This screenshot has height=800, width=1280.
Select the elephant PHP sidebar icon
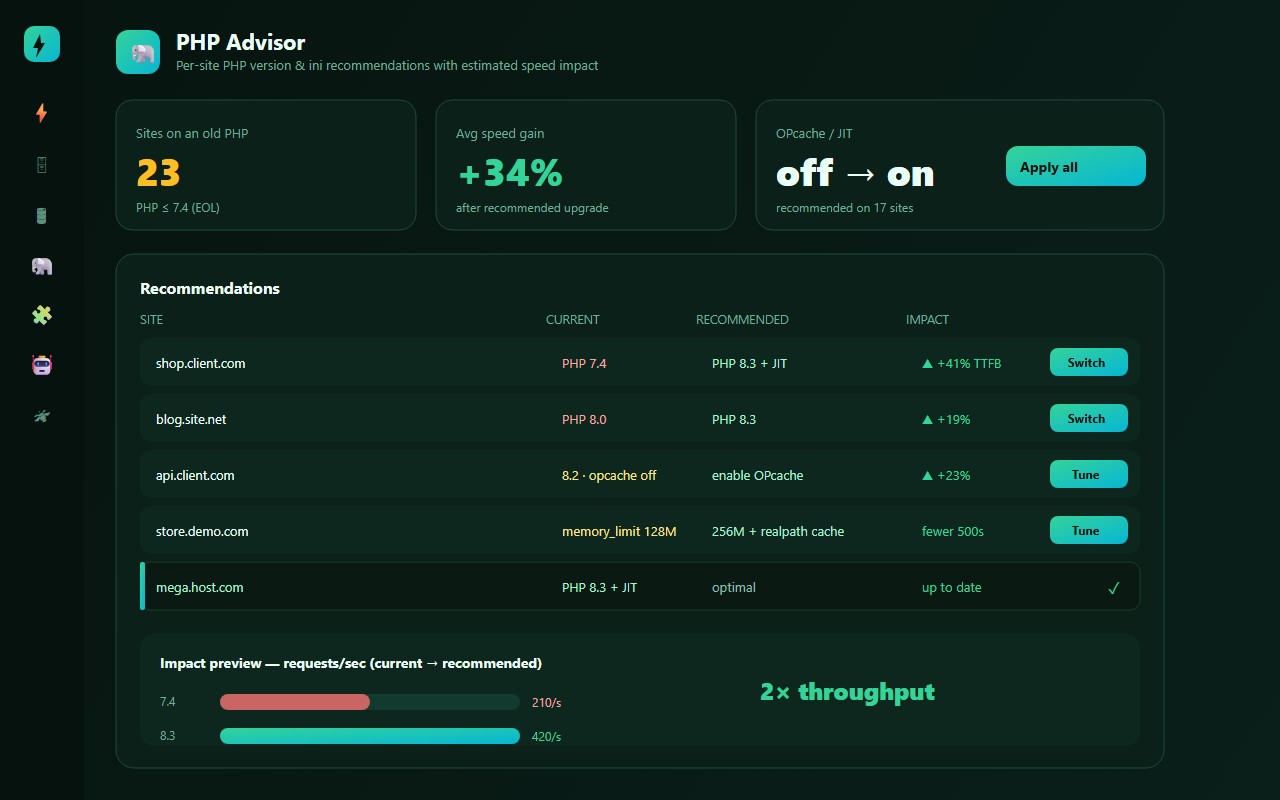tap(42, 266)
